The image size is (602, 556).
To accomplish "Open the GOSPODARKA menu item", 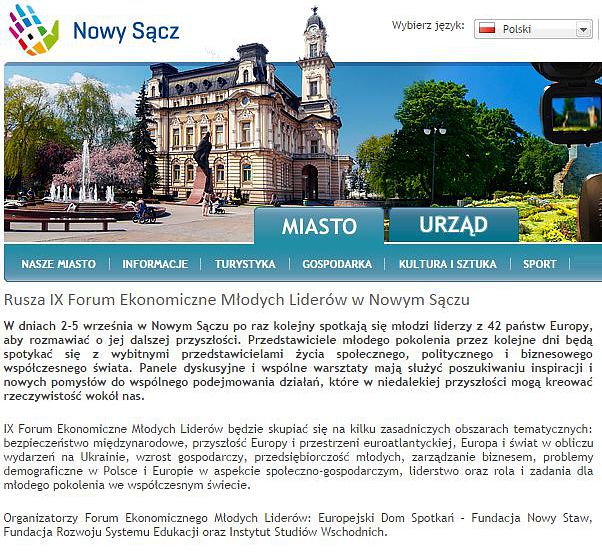I will 337,264.
